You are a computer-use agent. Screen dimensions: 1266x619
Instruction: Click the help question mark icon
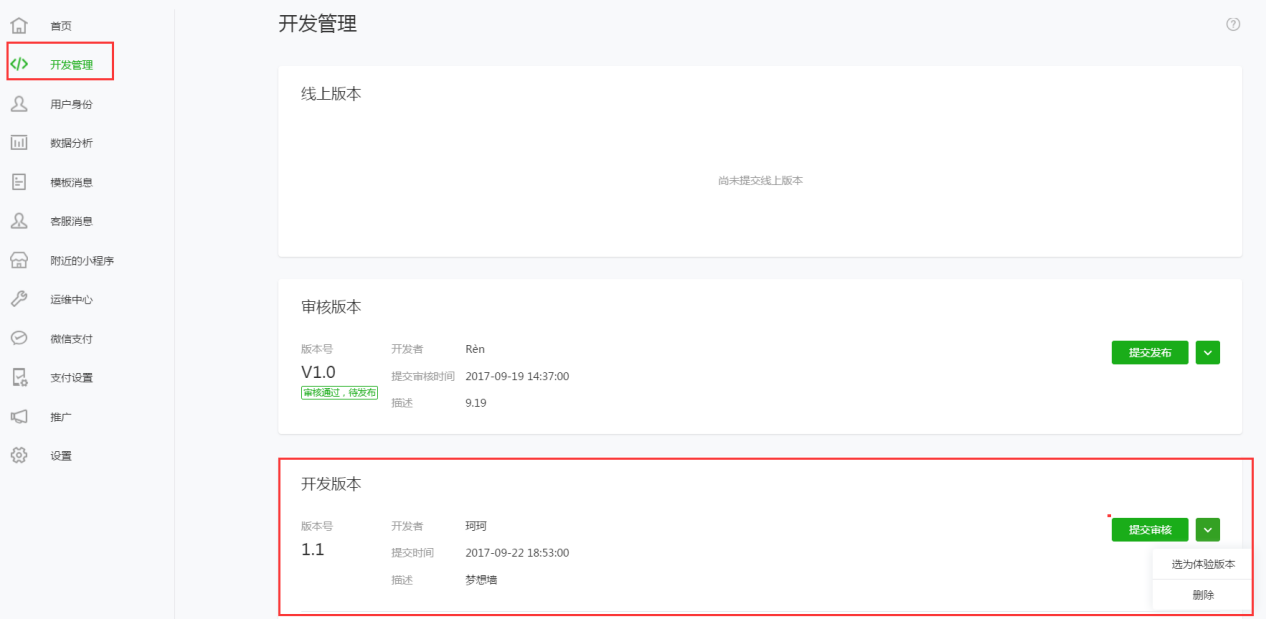click(x=1233, y=24)
